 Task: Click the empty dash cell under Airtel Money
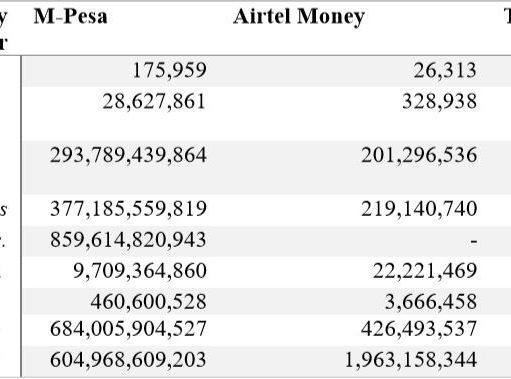click(x=473, y=241)
